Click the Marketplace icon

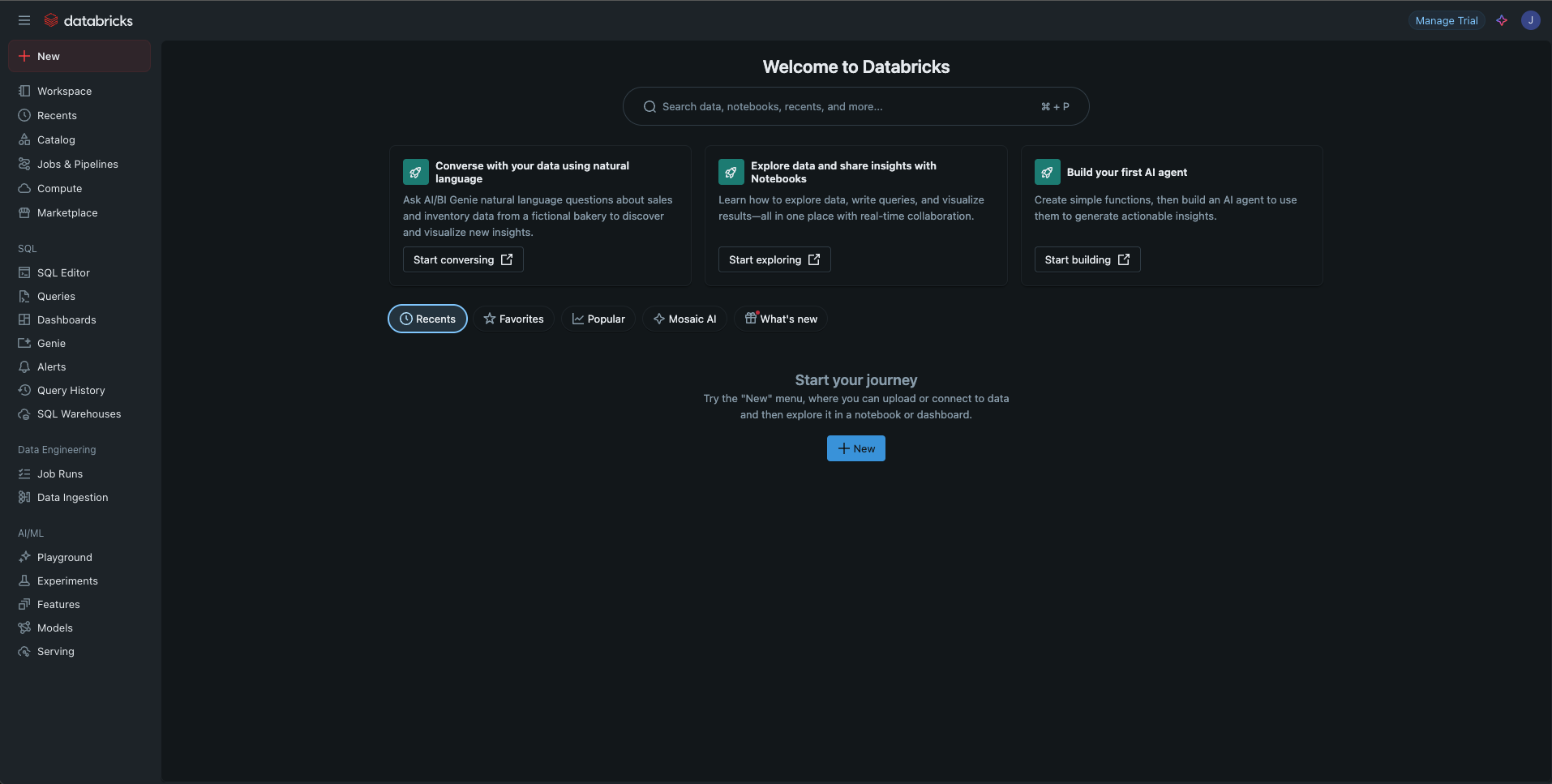pos(24,212)
